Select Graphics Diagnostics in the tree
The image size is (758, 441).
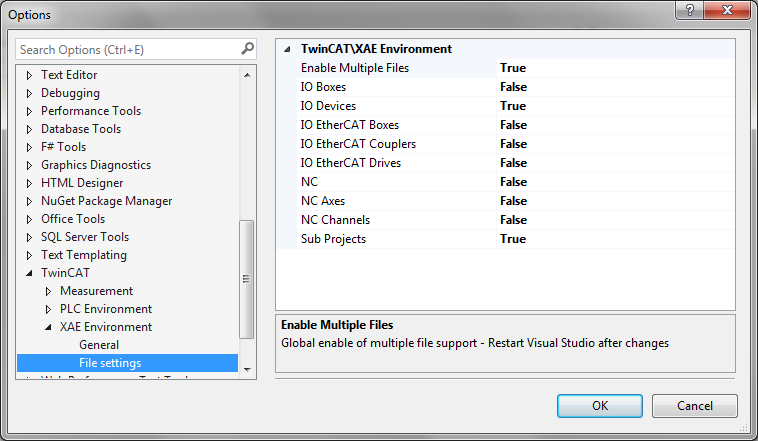(x=96, y=165)
